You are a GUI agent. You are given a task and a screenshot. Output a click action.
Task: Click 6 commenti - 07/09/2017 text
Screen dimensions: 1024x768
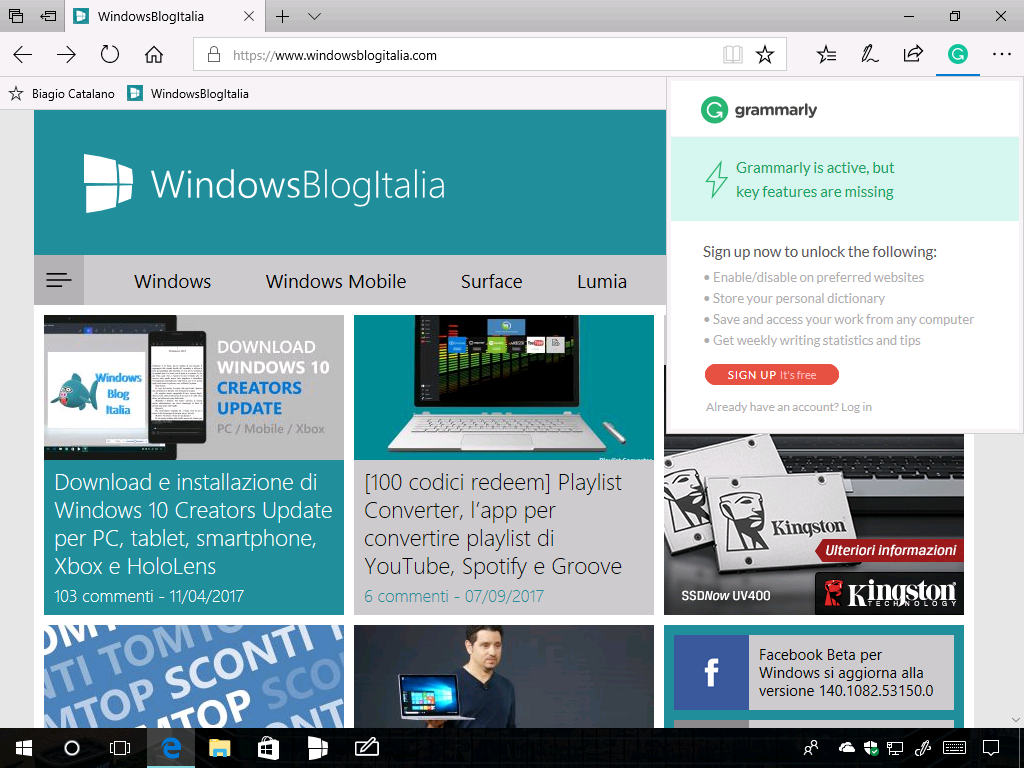[x=454, y=596]
